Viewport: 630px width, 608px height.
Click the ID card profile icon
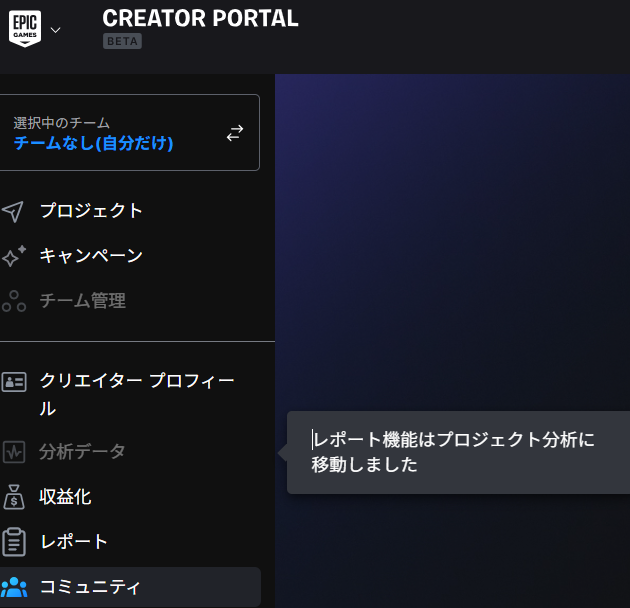14,382
